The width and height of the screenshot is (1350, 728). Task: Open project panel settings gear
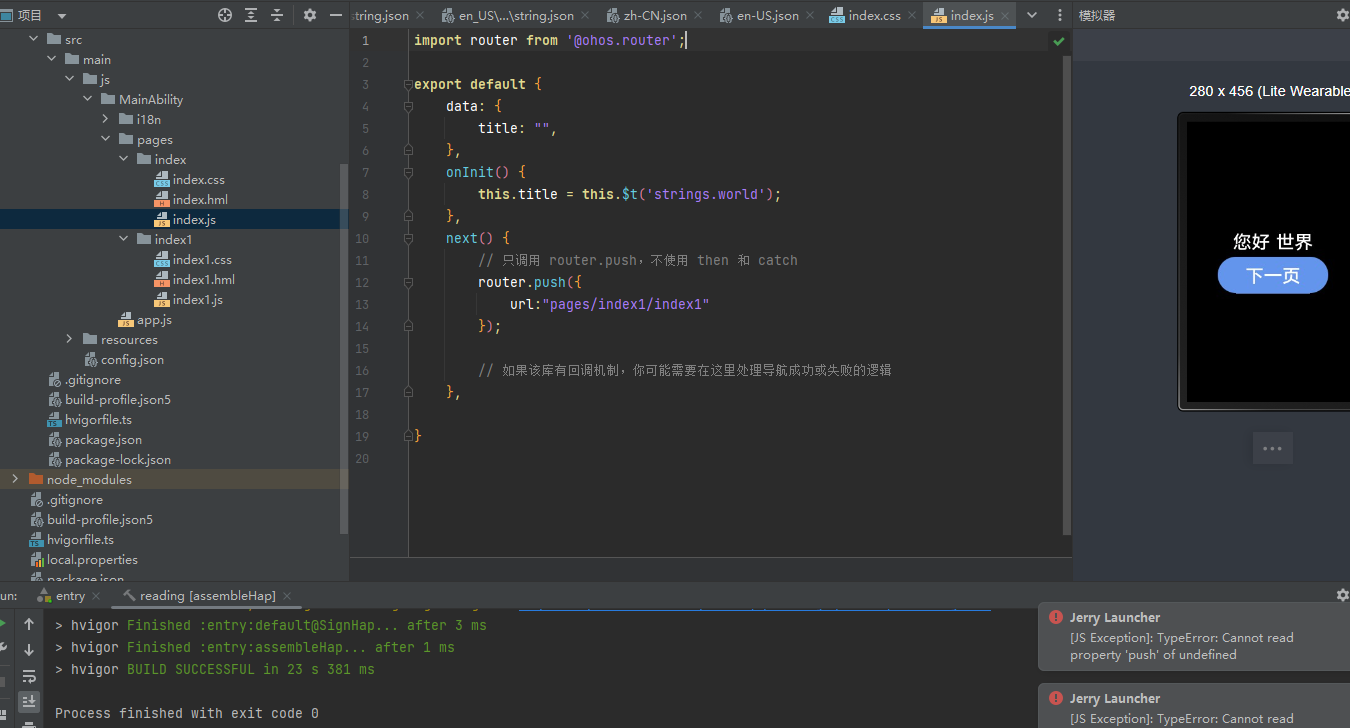pos(309,15)
